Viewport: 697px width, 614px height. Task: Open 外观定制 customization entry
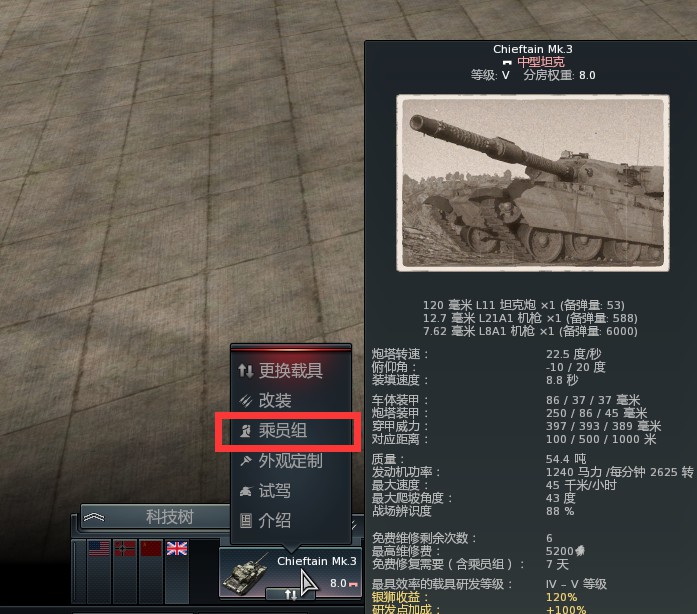[291, 461]
